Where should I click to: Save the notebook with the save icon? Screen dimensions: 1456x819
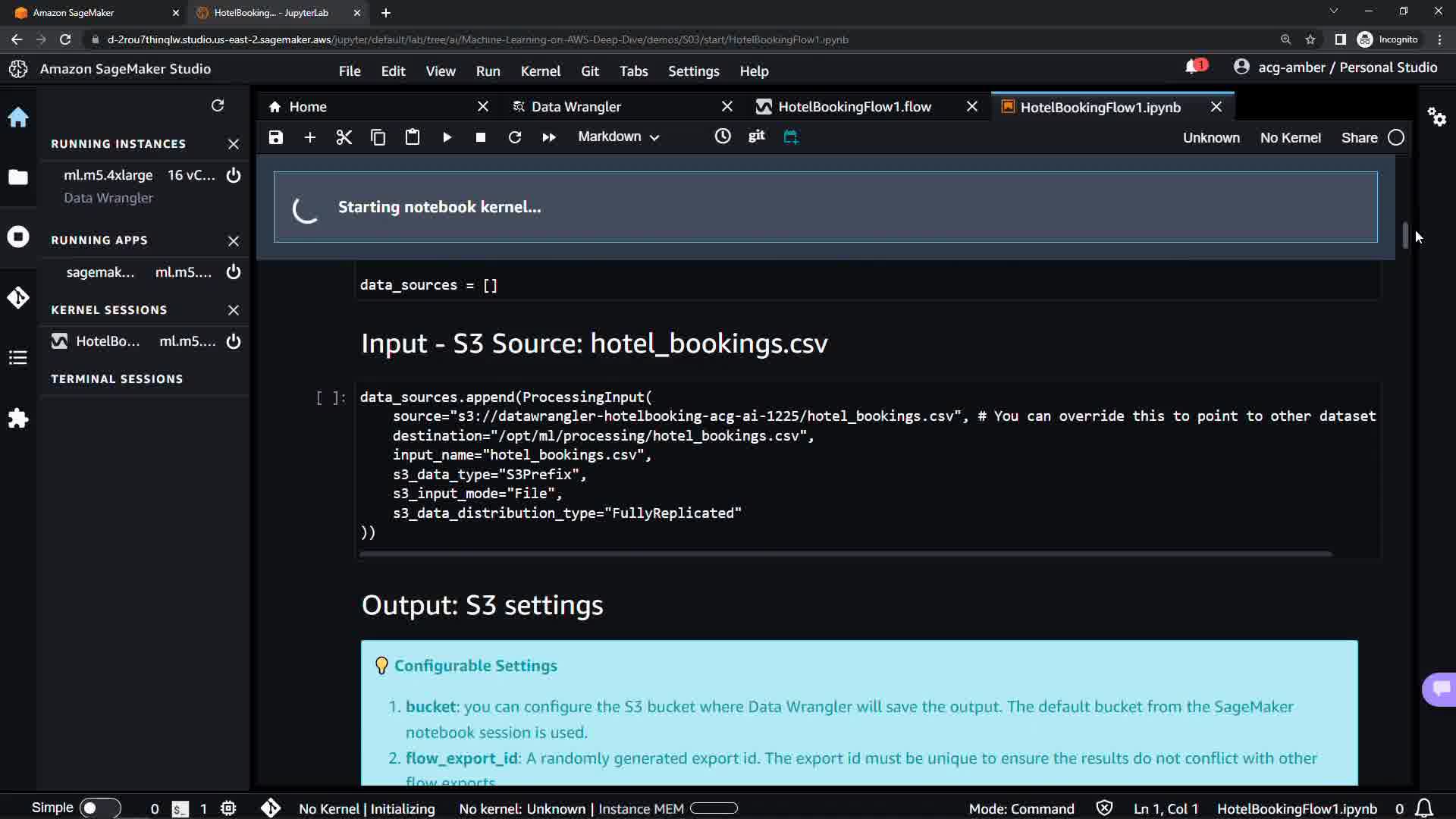click(276, 137)
